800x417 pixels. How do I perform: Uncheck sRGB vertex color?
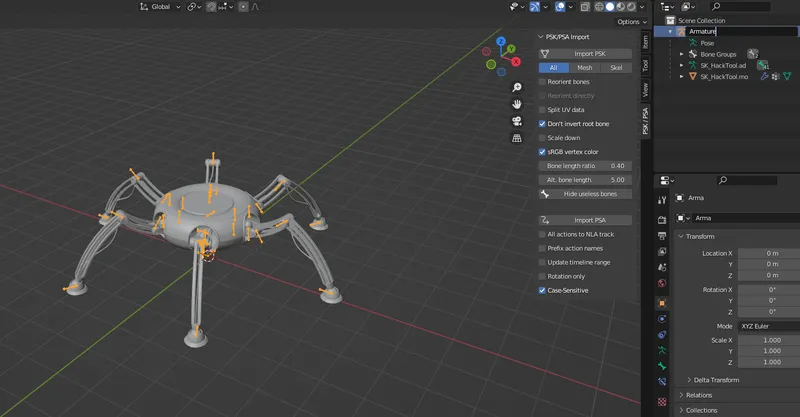click(542, 152)
